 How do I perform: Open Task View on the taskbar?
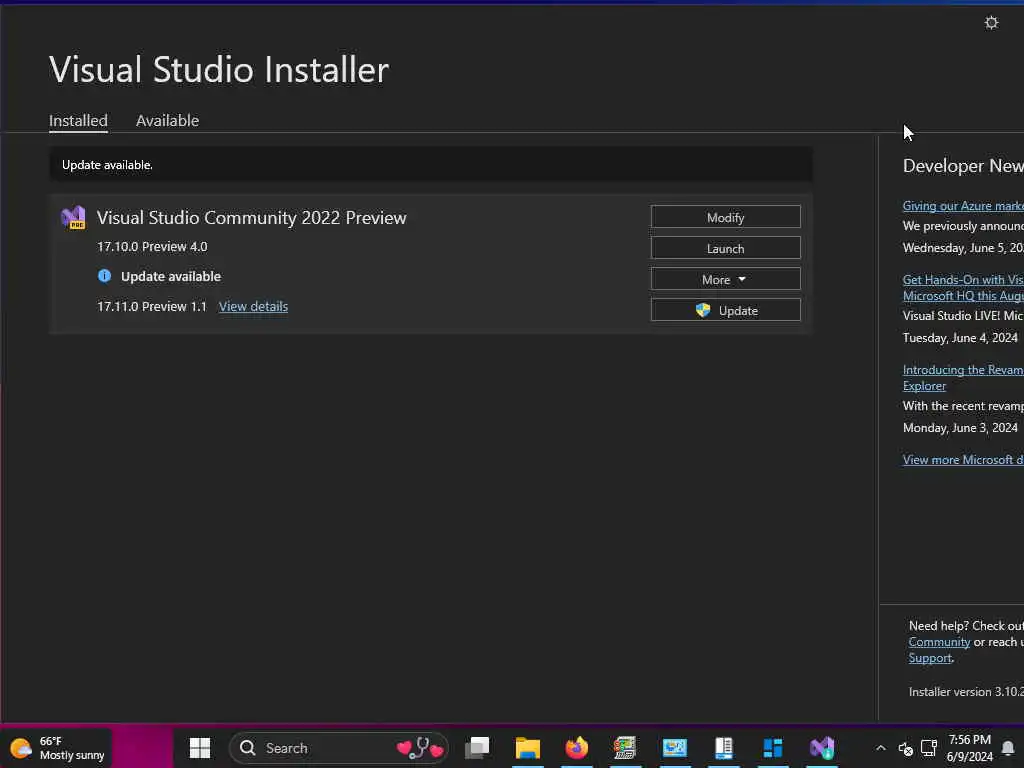(x=477, y=748)
